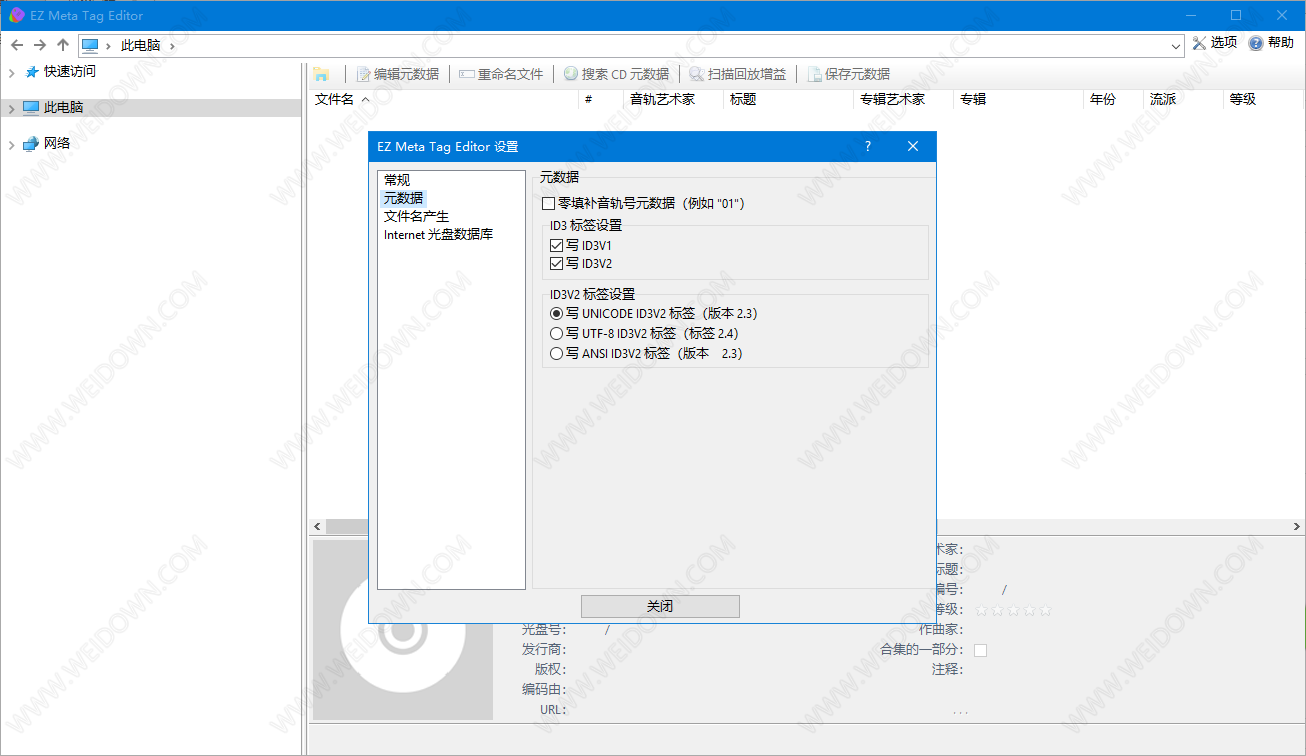
Task: Click the 扫描回放增益 toolbar icon
Action: [696, 74]
